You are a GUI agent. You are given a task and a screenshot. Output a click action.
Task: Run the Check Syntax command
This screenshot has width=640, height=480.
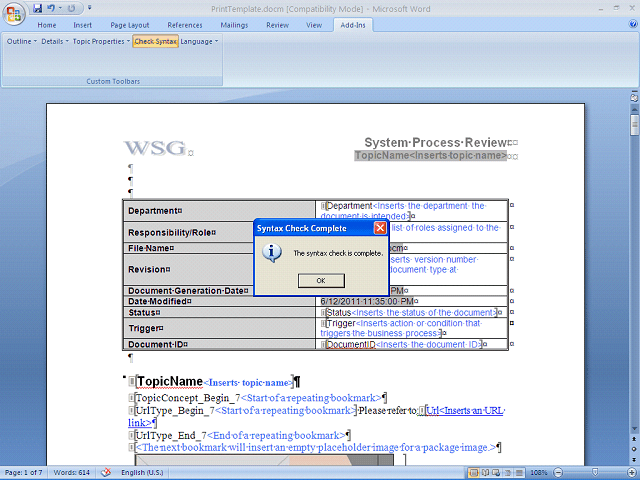pos(156,41)
